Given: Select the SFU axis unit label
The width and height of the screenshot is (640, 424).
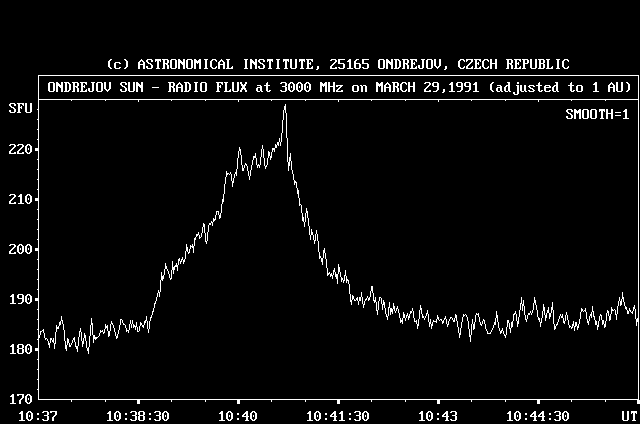Looking at the screenshot, I should click(20, 107).
